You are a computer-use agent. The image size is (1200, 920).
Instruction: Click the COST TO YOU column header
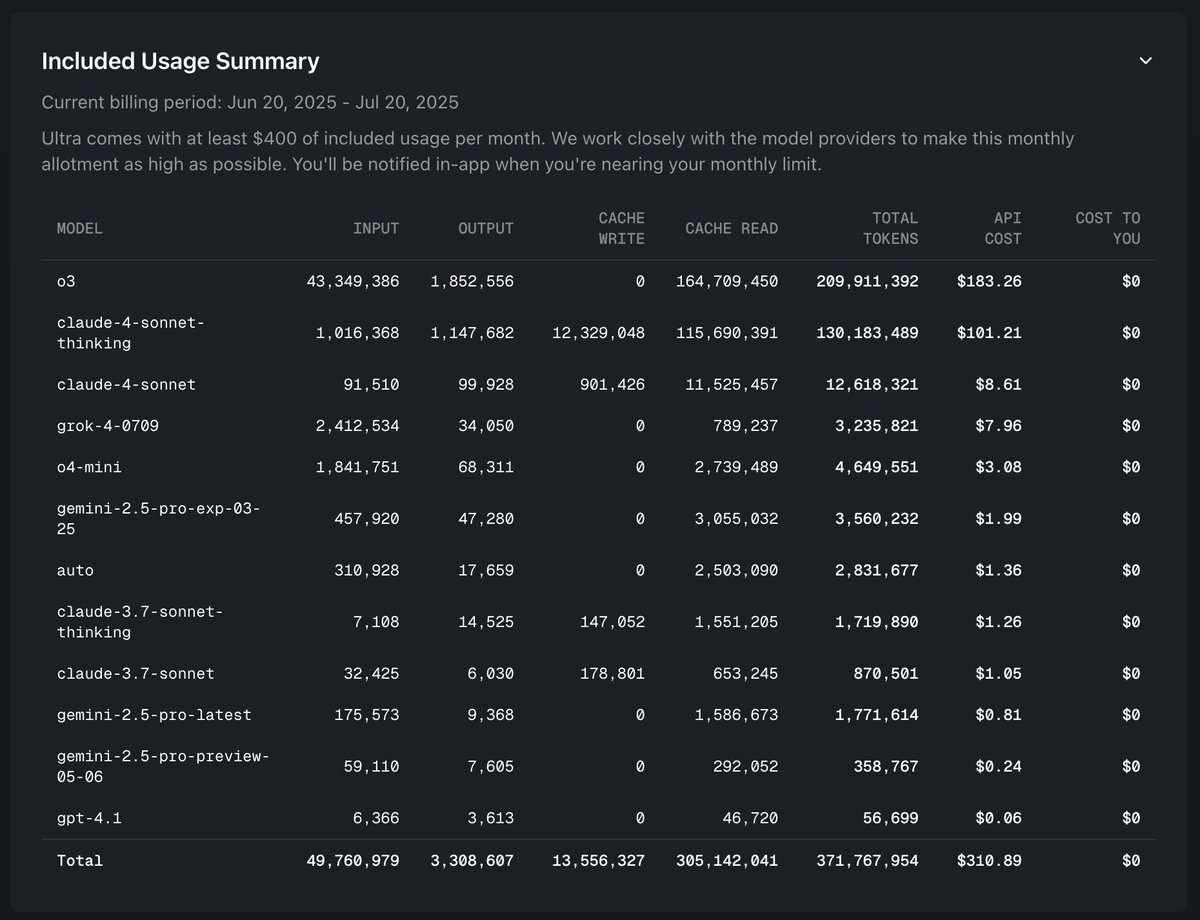(x=1108, y=228)
